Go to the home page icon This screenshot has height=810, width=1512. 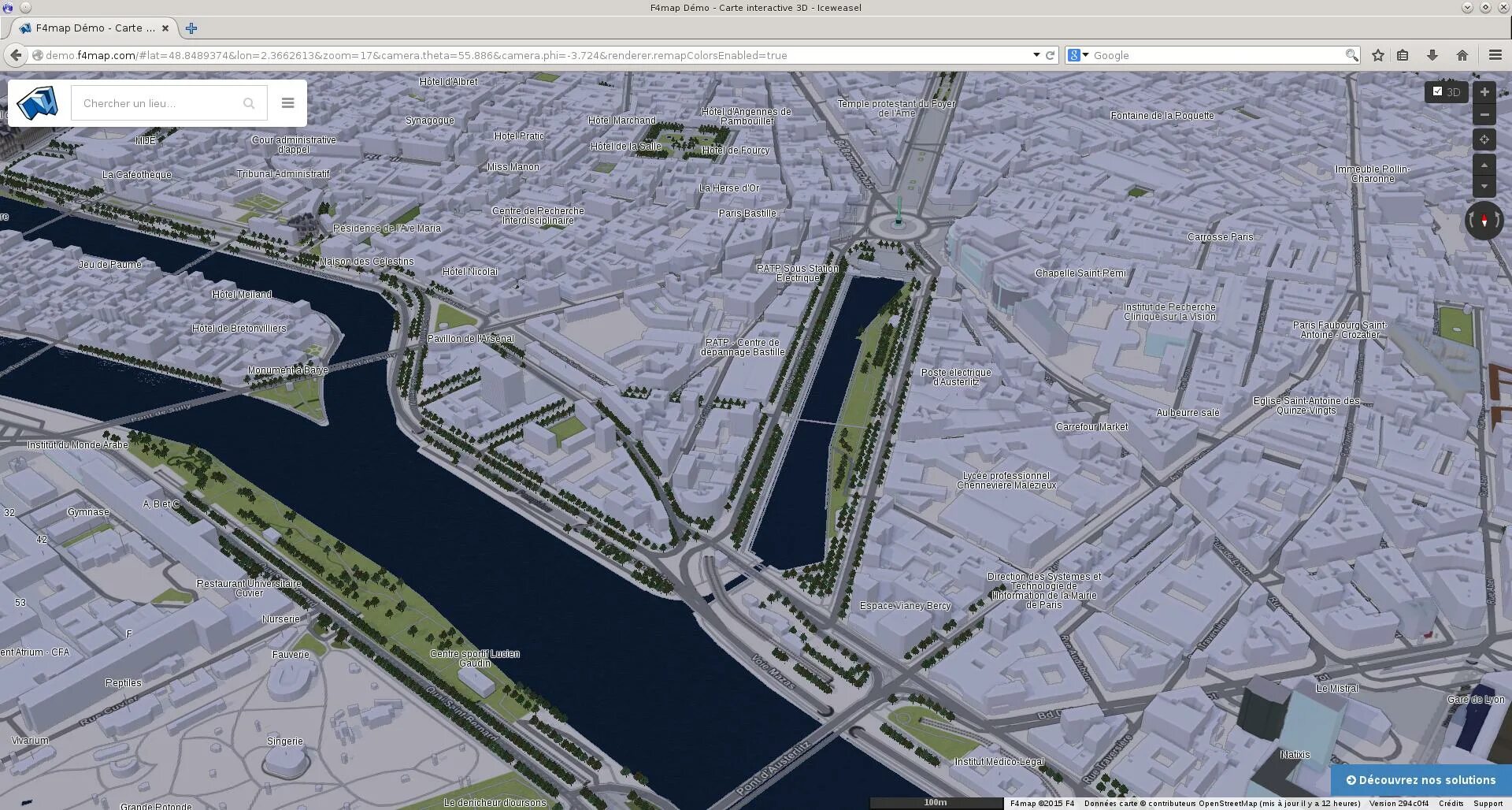[x=1462, y=55]
